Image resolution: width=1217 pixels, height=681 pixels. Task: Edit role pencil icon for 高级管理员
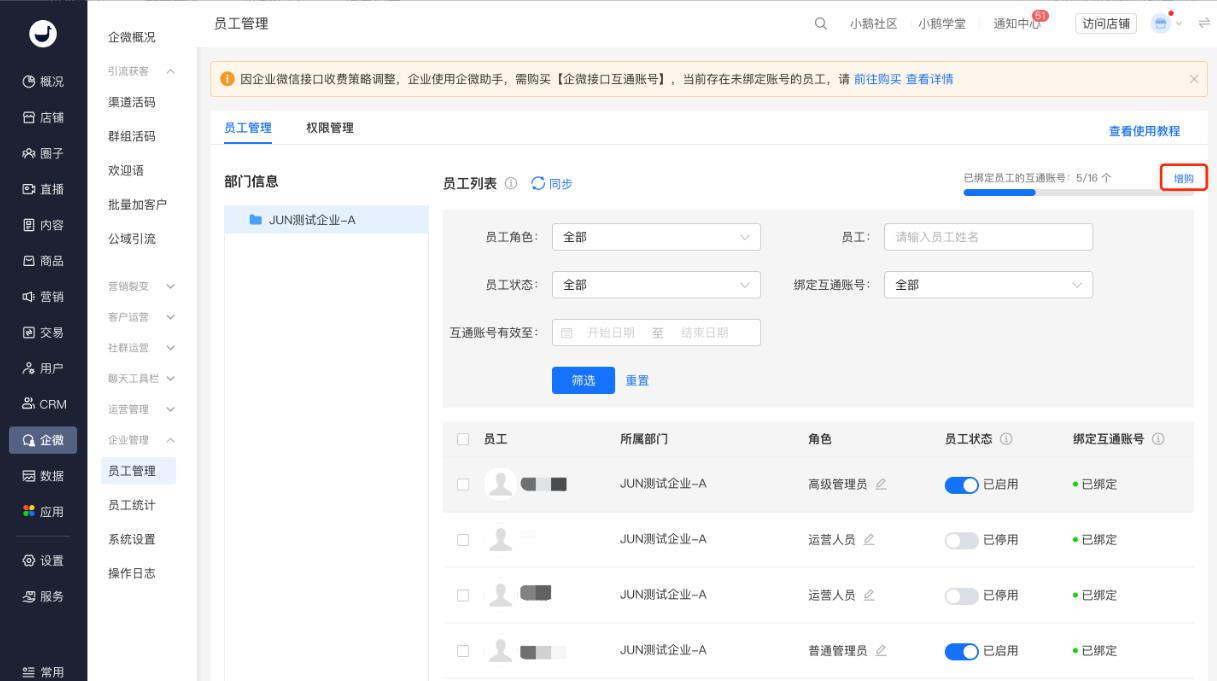click(x=881, y=484)
